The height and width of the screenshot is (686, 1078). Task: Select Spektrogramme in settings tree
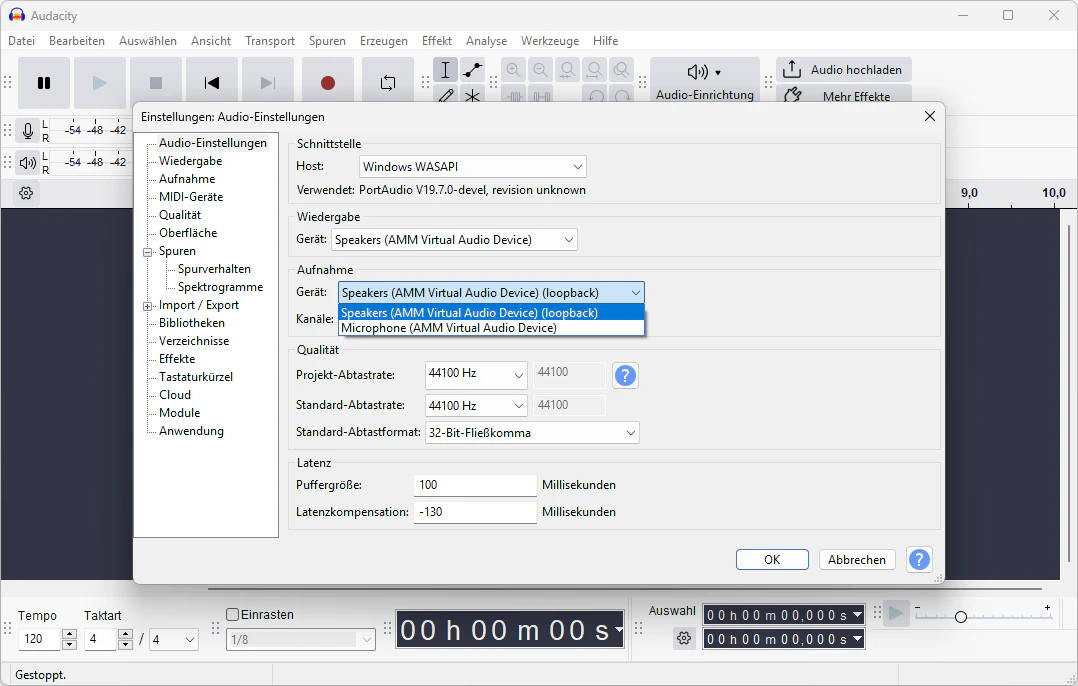coord(220,287)
